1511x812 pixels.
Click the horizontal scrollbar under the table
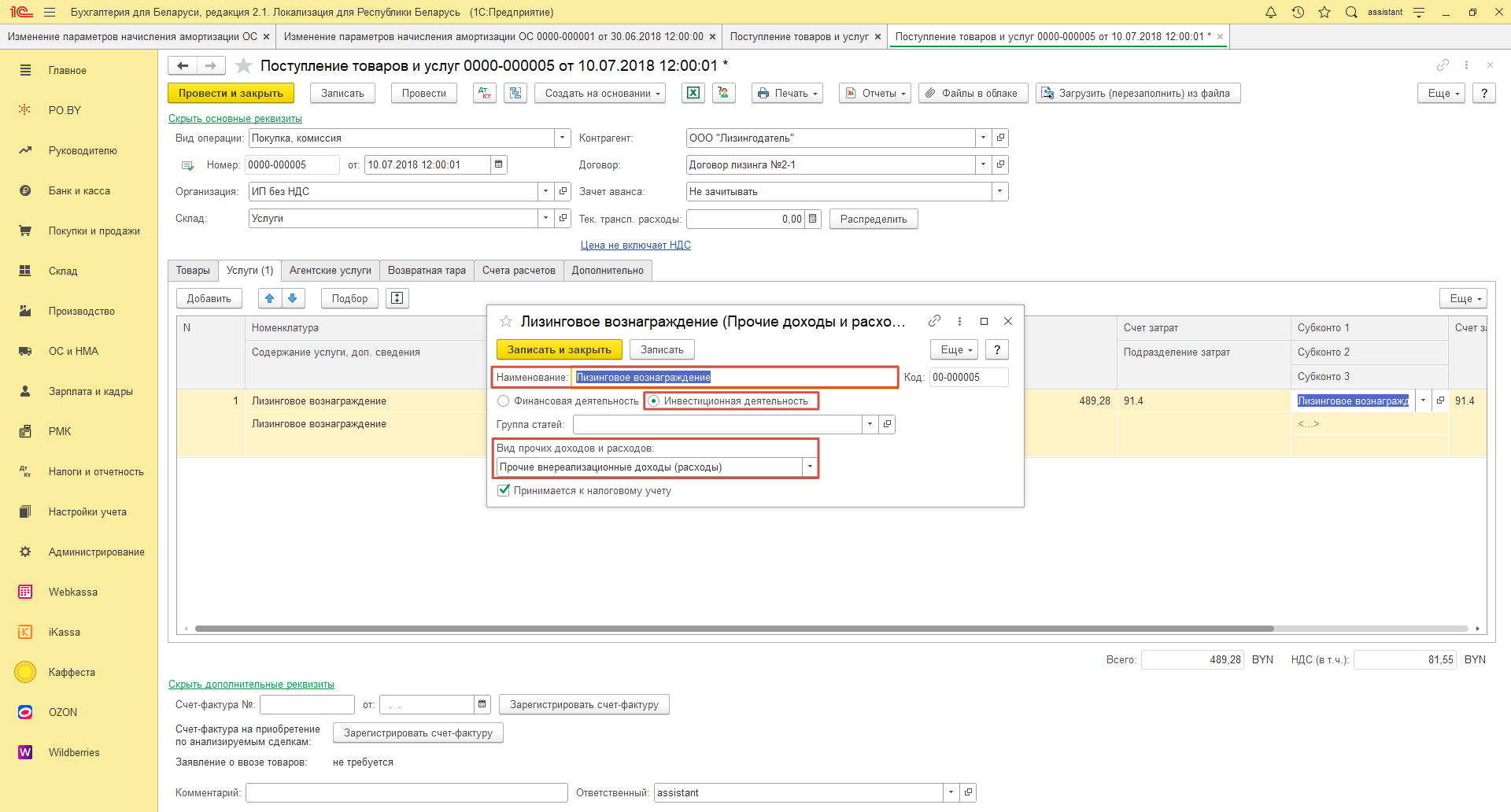point(733,629)
